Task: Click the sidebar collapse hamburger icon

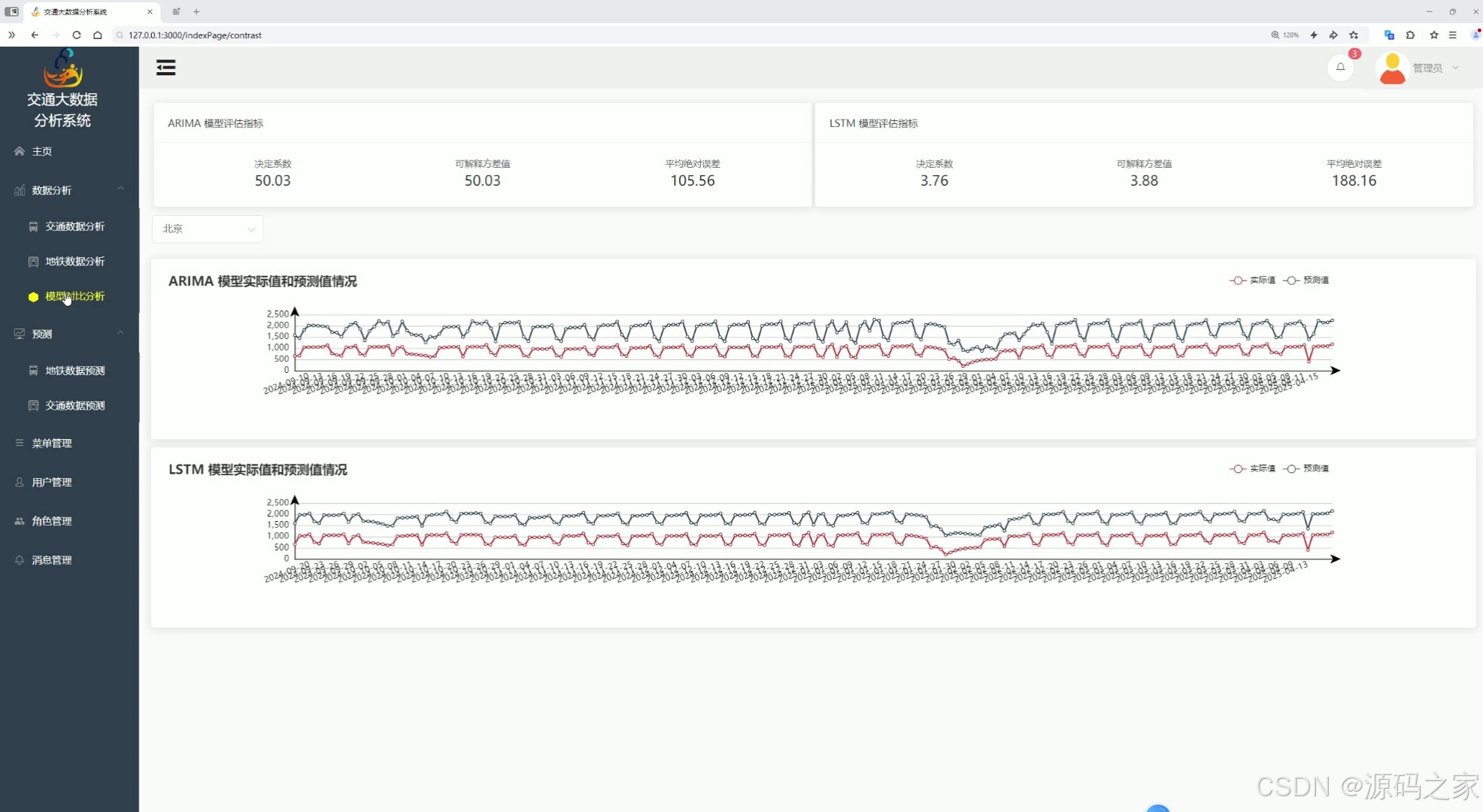Action: pos(165,68)
